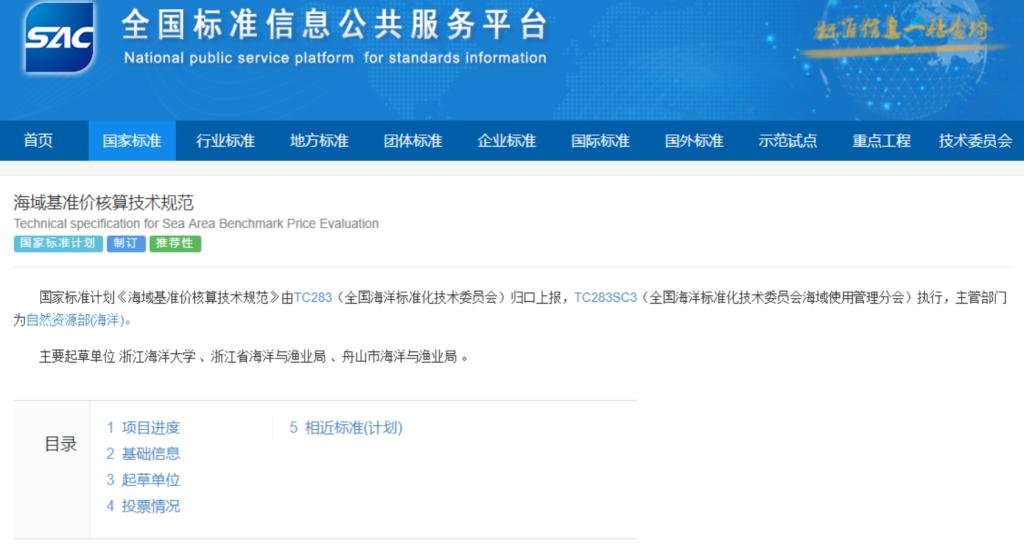Open the 国际标准 menu item
The image size is (1024, 545).
tap(600, 141)
